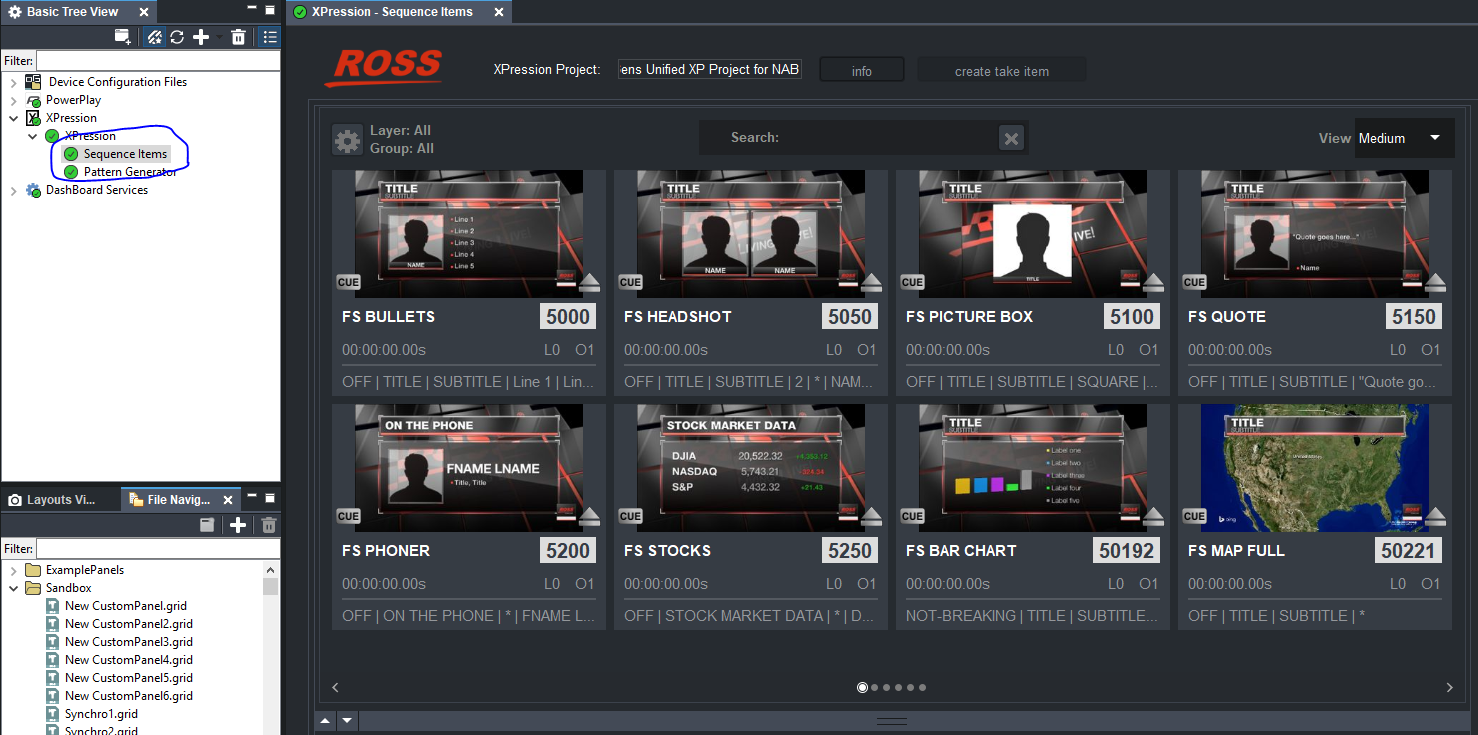Close the File Navigator tab

[227, 500]
